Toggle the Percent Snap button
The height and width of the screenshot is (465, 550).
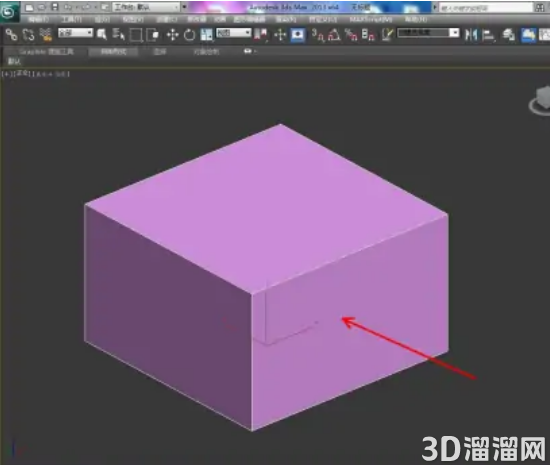(x=351, y=35)
